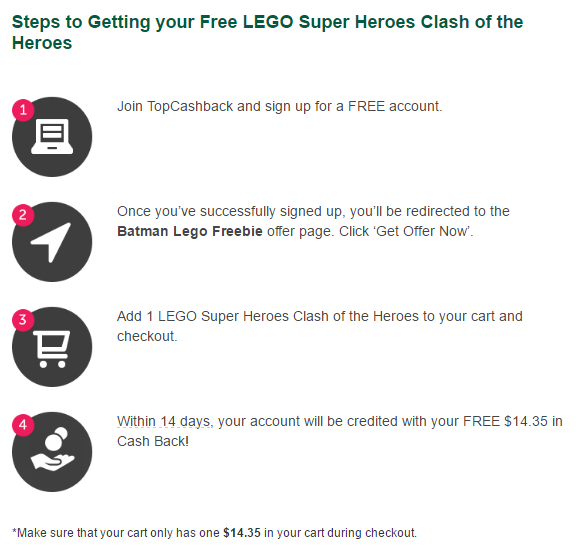Select the shopping cart icon
Image resolution: width=580 pixels, height=548 pixels.
pos(52,347)
